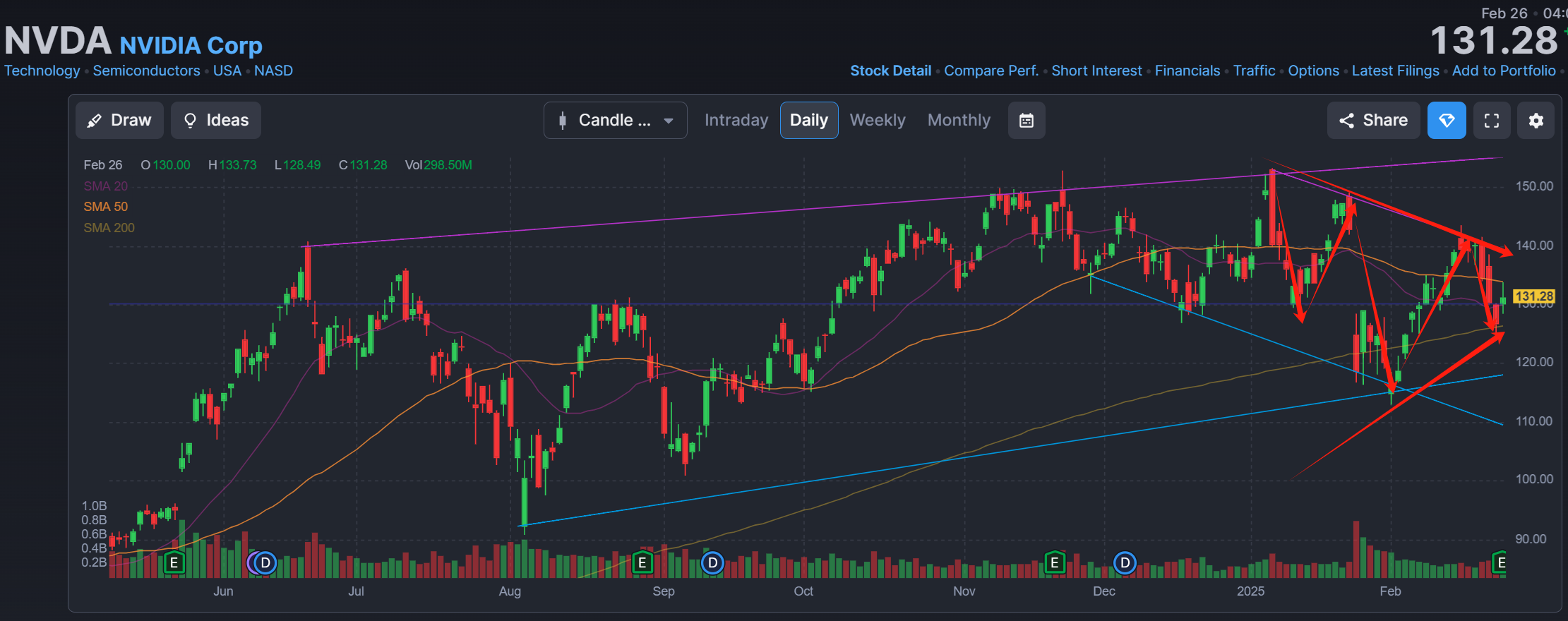
Task: Open the Ideas panel
Action: point(216,120)
